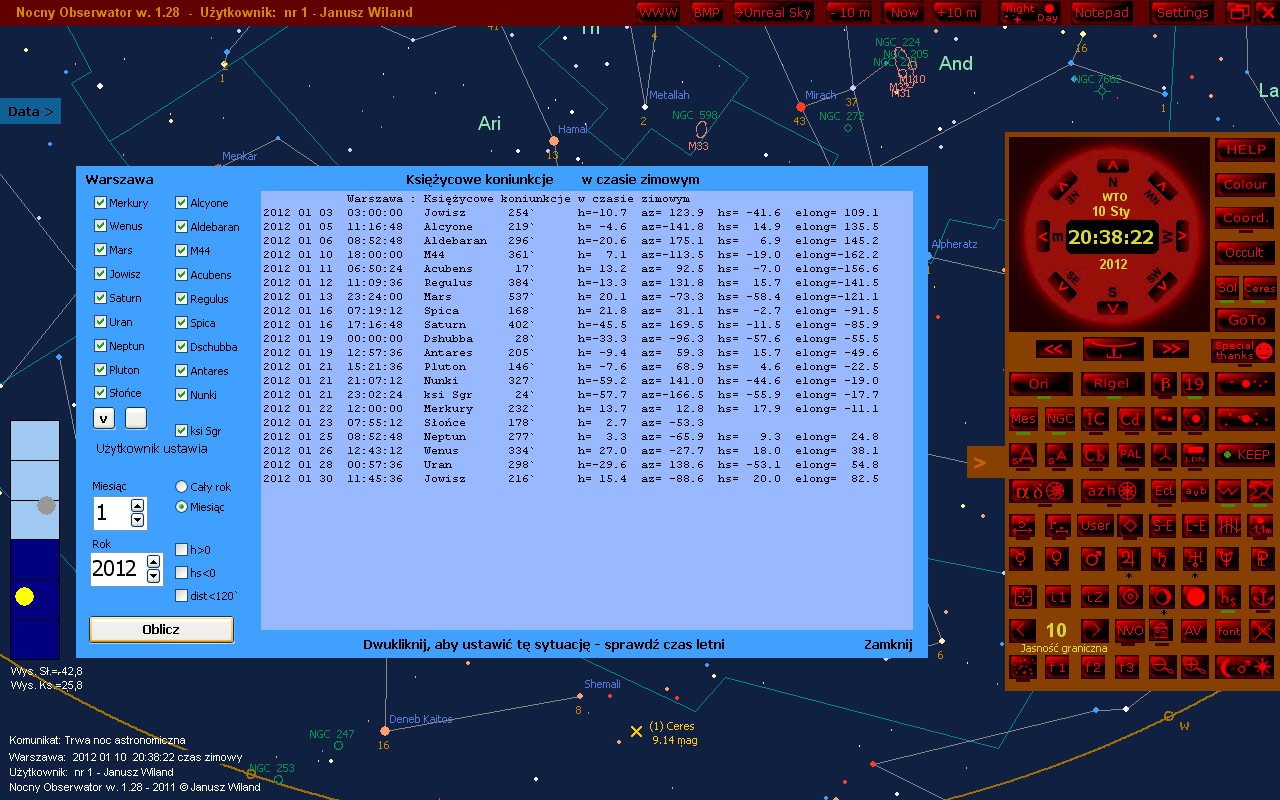Click the Occult button
Screen dimensions: 1280x800
click(x=1246, y=252)
